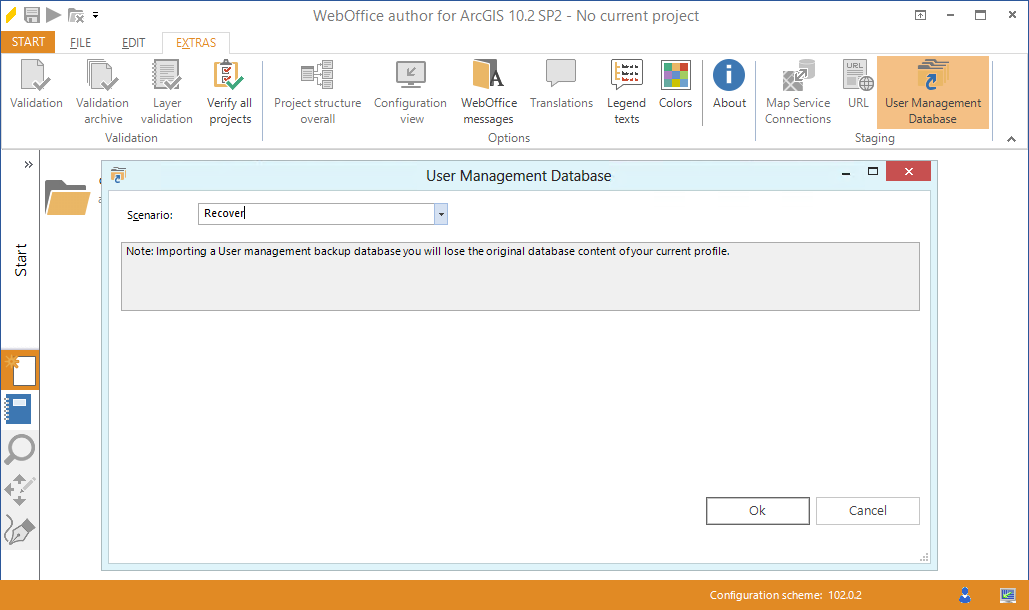Click Verify all projects
The image size is (1029, 610).
click(229, 88)
